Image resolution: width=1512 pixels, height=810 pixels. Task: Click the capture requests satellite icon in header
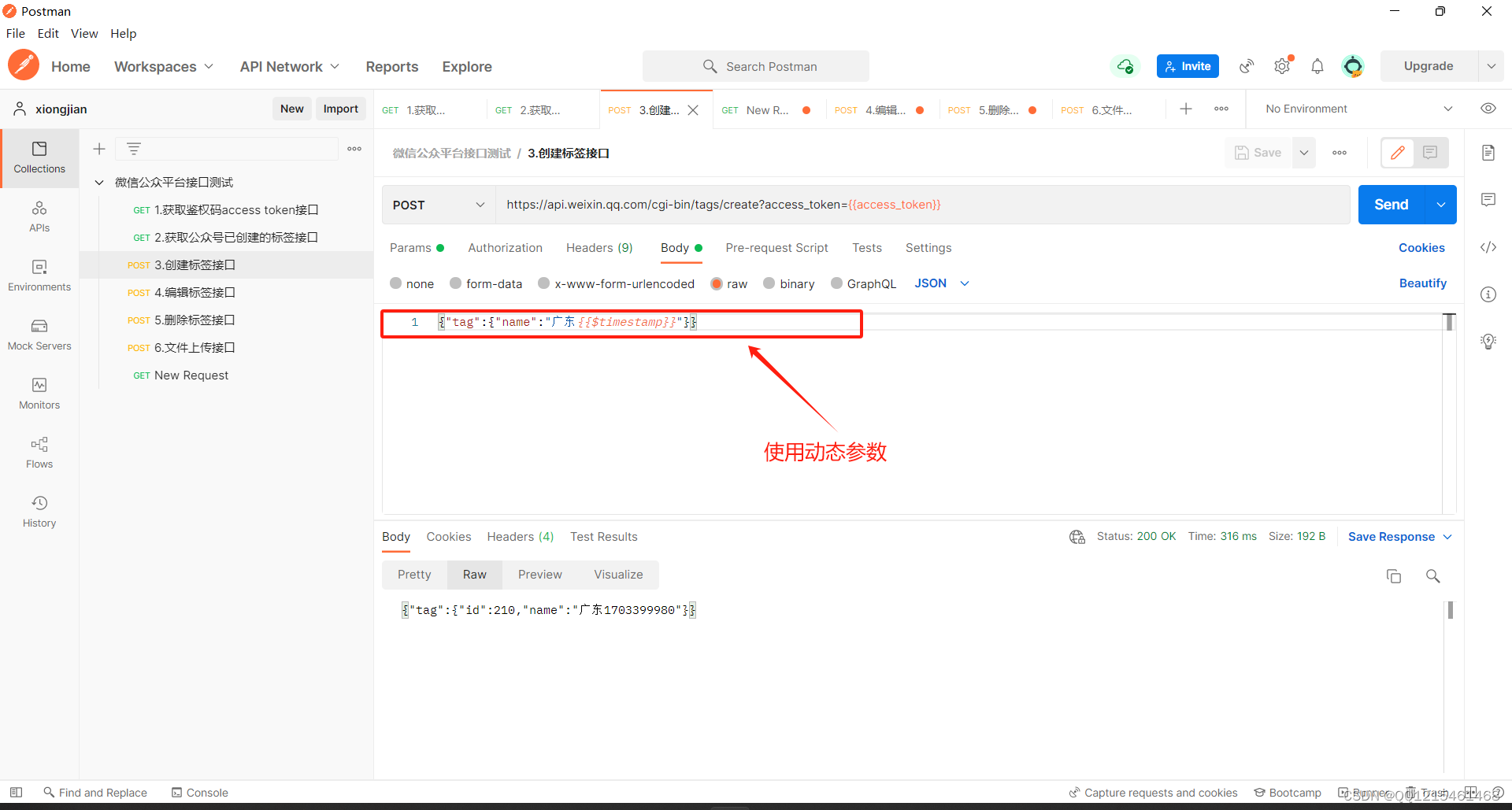pos(1247,66)
